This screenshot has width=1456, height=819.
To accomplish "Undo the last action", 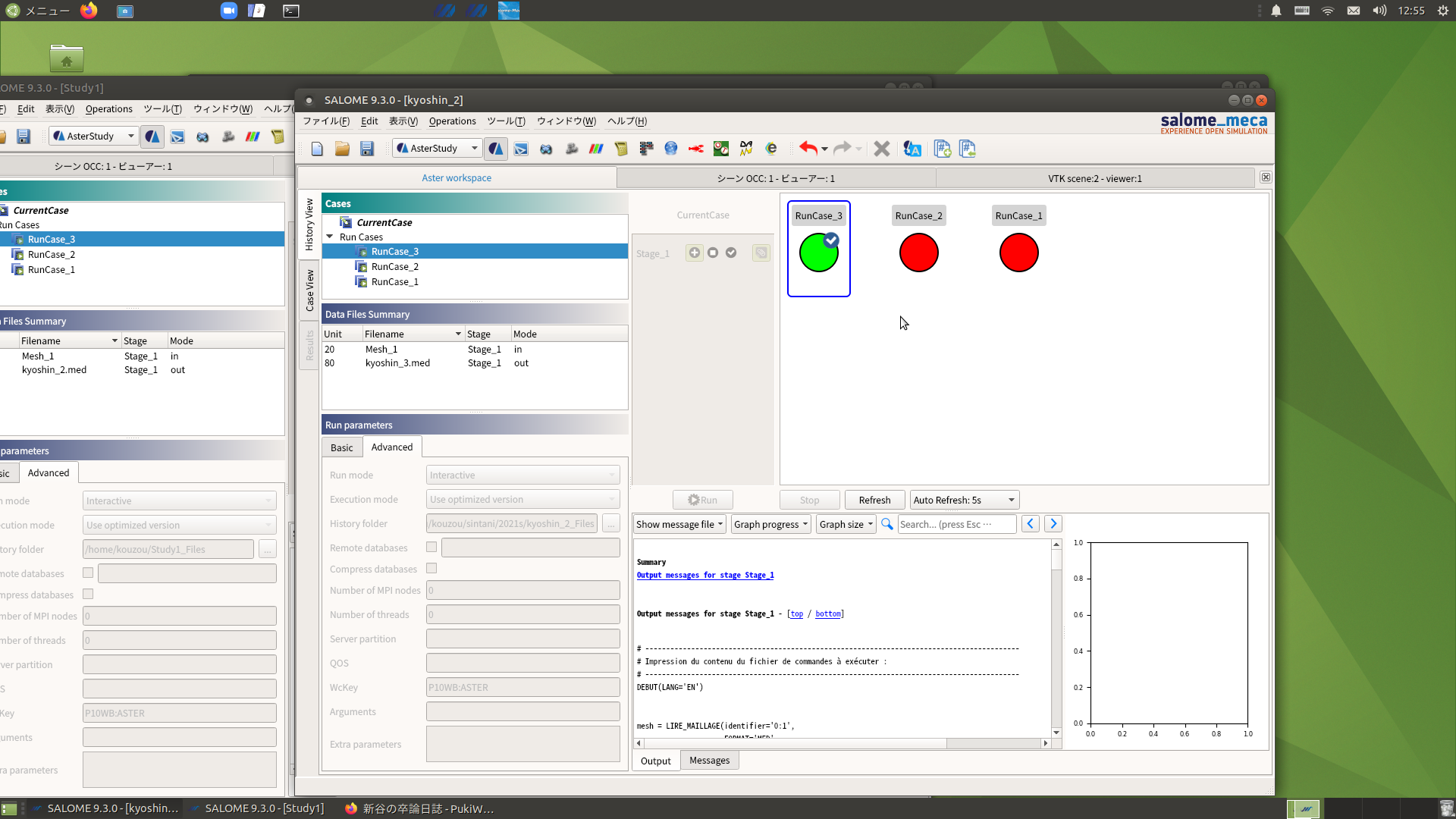I will [808, 149].
